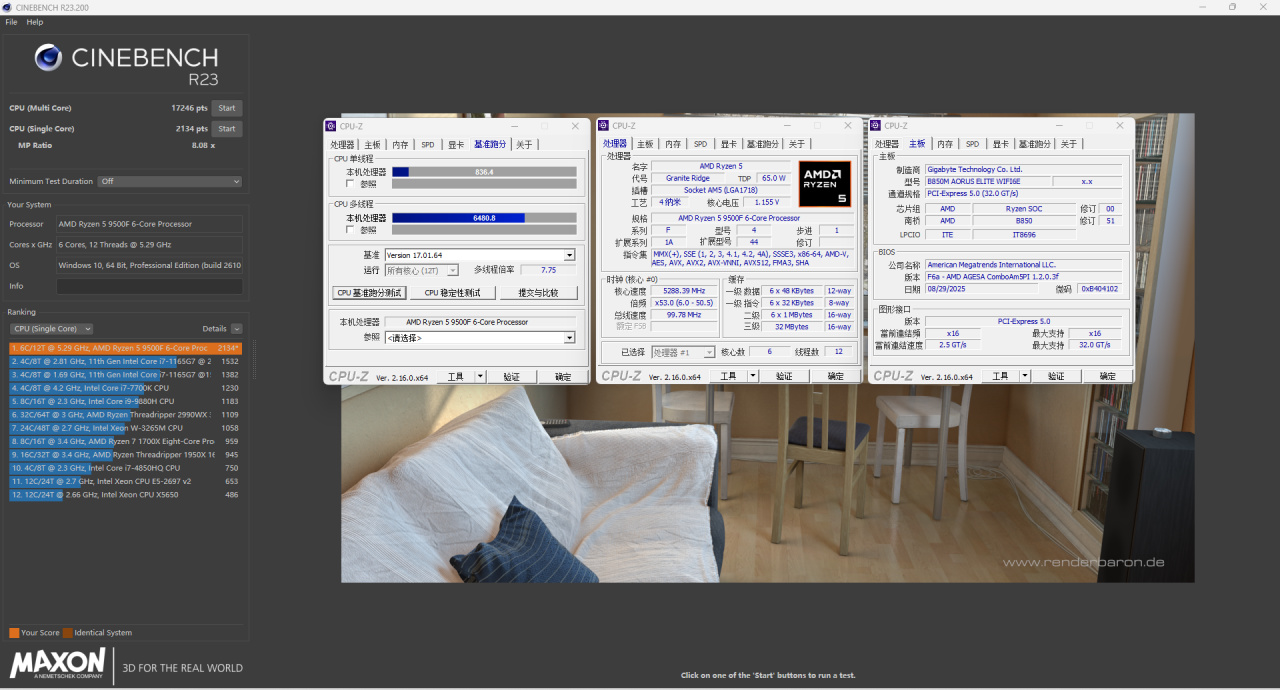
Task: Select ranking row i7-1165G7 @ 2.81 GHz
Action: click(125, 361)
